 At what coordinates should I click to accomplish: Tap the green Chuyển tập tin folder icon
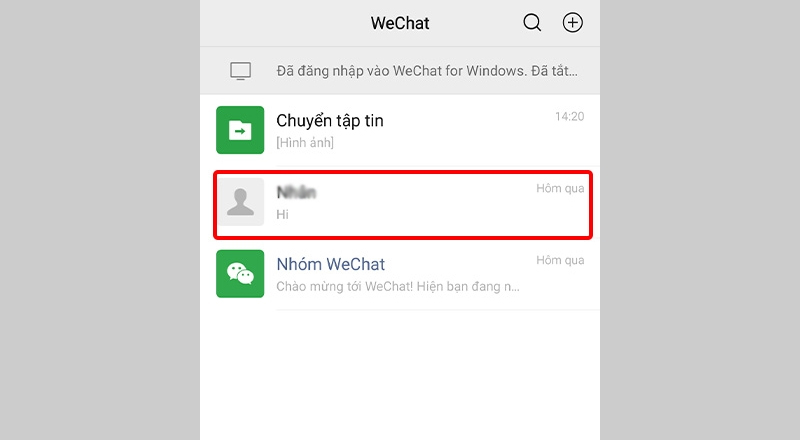click(240, 130)
